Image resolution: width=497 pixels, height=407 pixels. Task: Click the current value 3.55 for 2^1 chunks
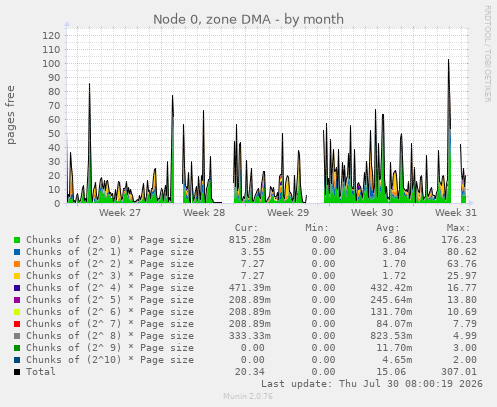point(253,252)
